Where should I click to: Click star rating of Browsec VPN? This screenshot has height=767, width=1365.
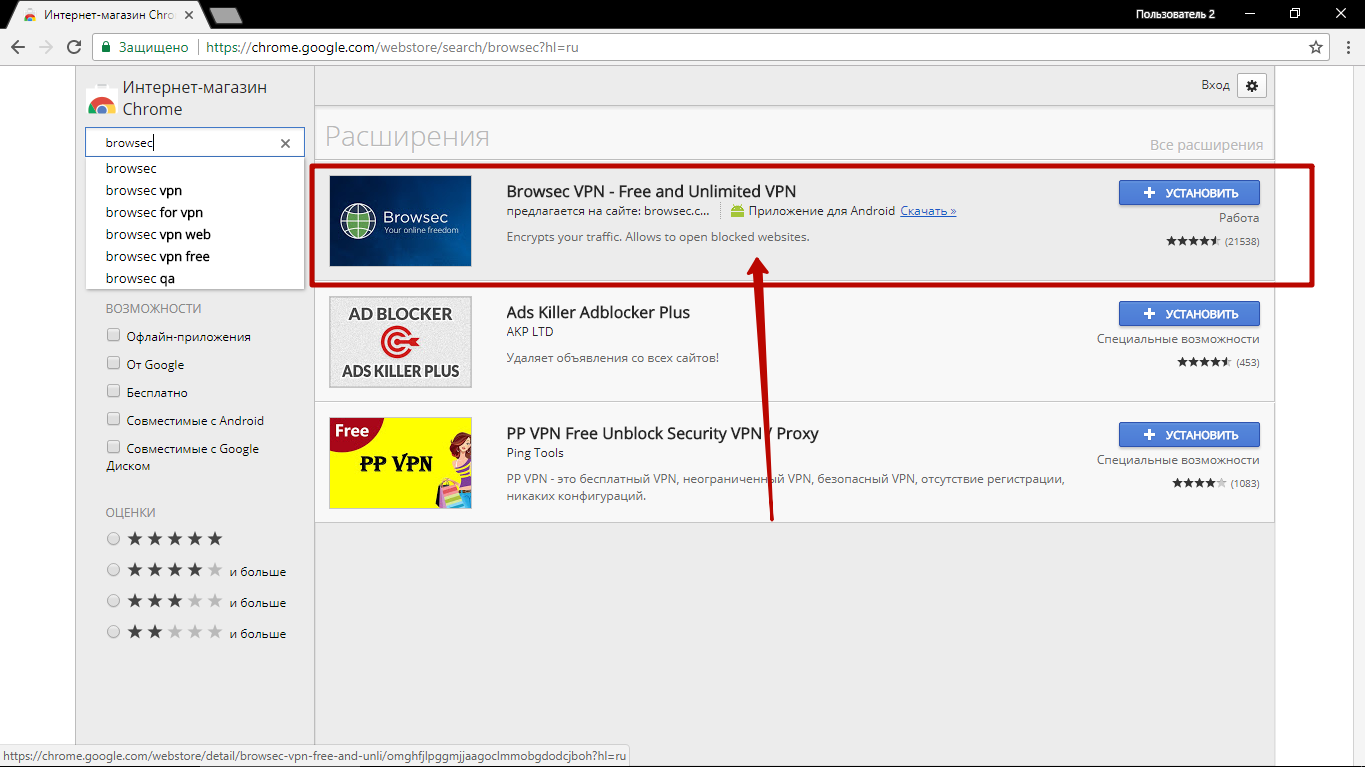tap(1193, 241)
